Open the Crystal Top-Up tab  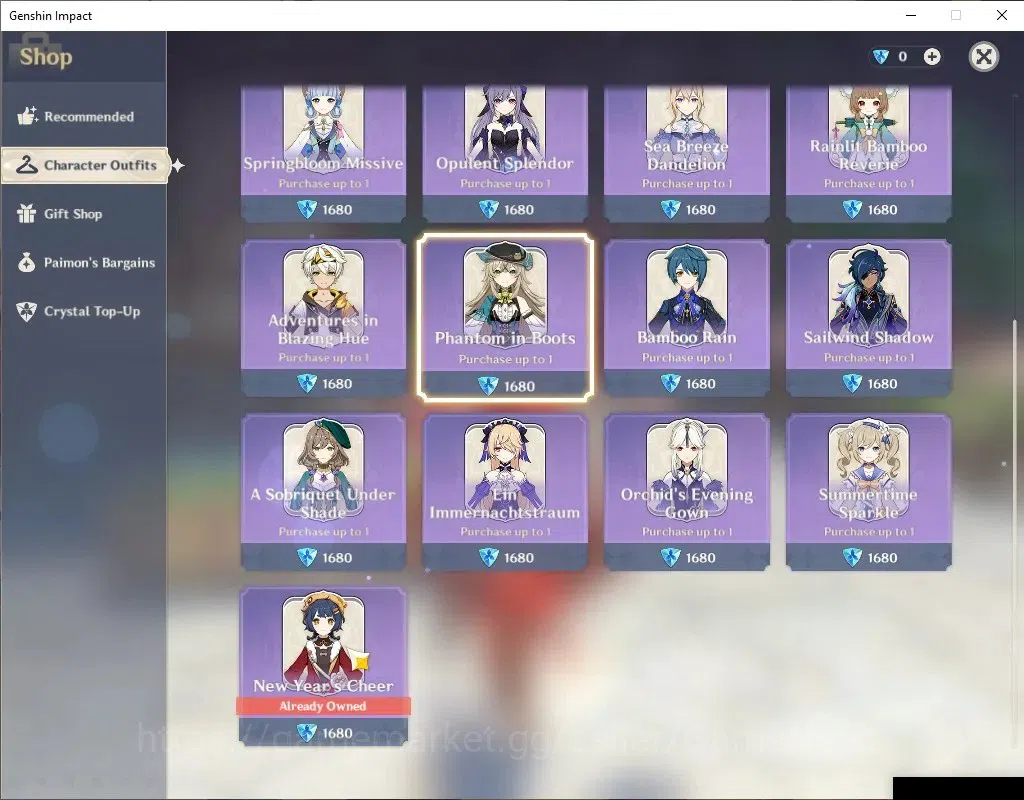[84, 312]
